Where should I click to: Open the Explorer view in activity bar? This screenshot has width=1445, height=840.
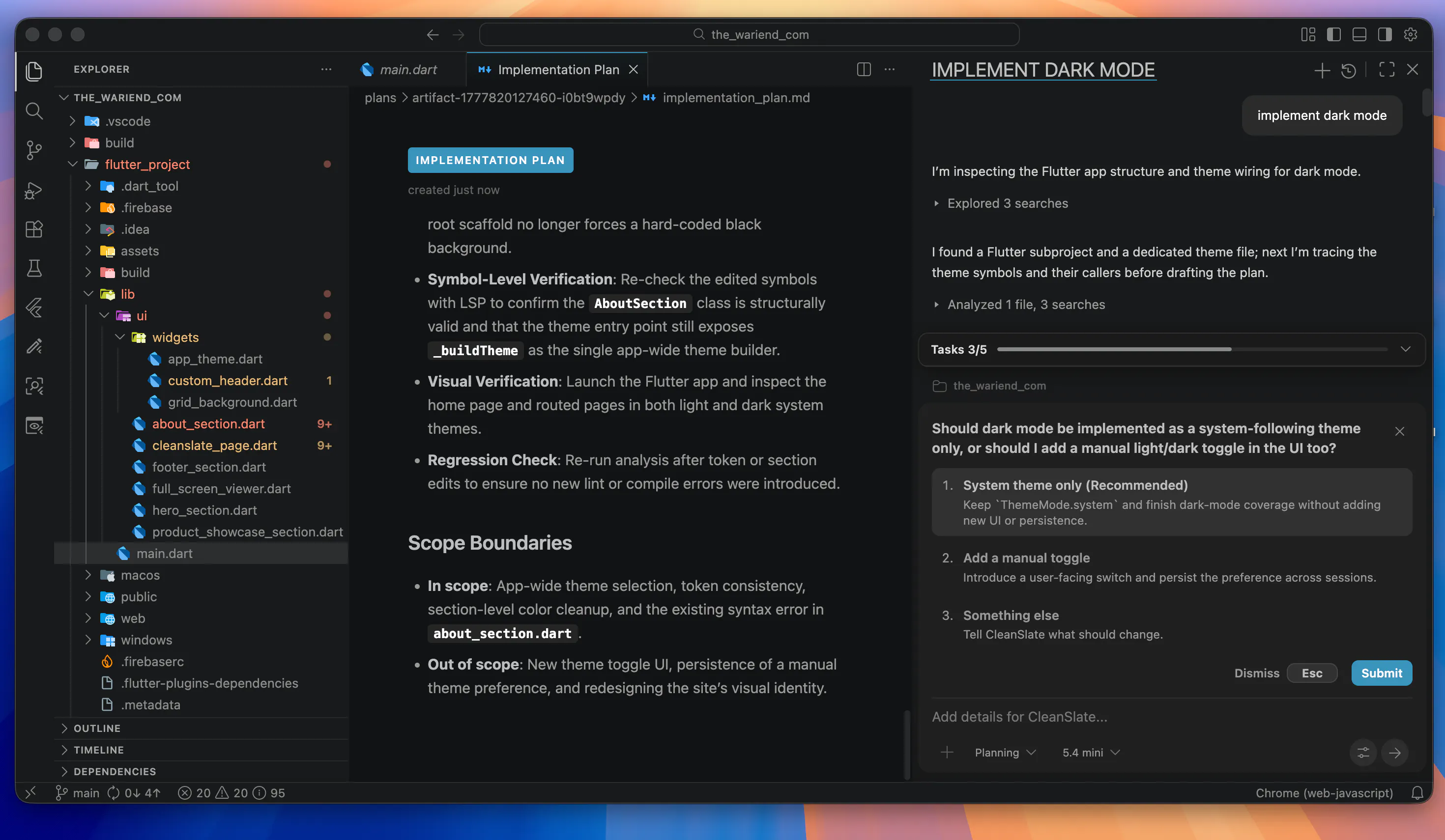34,71
